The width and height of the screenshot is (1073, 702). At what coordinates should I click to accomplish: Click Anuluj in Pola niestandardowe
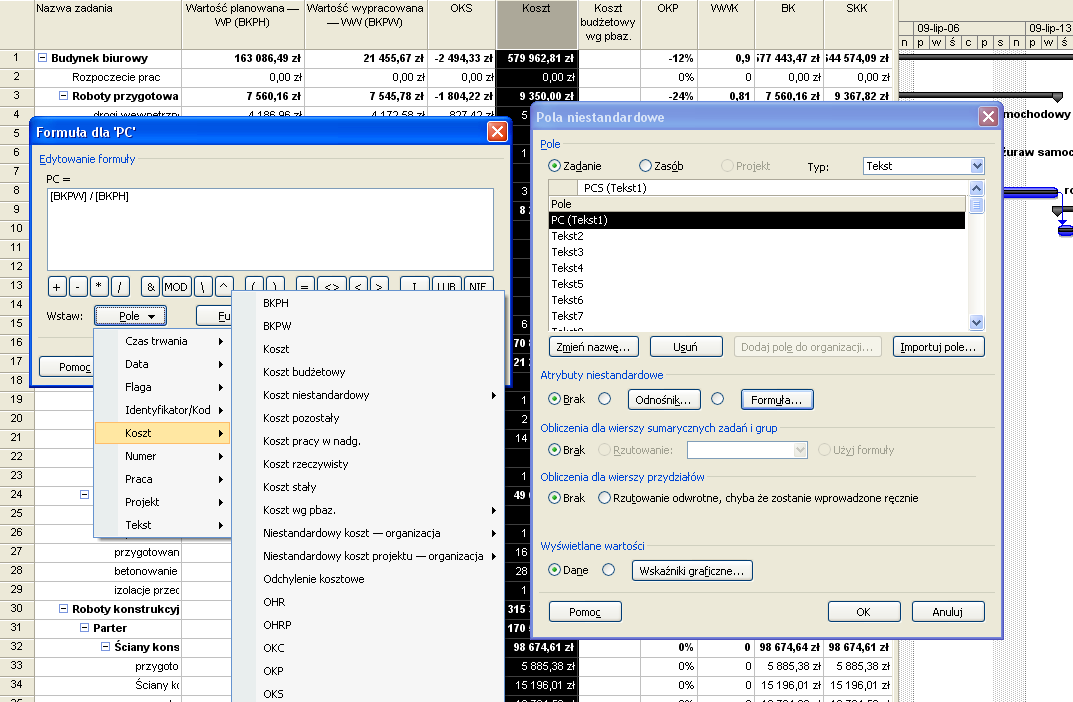(x=948, y=612)
